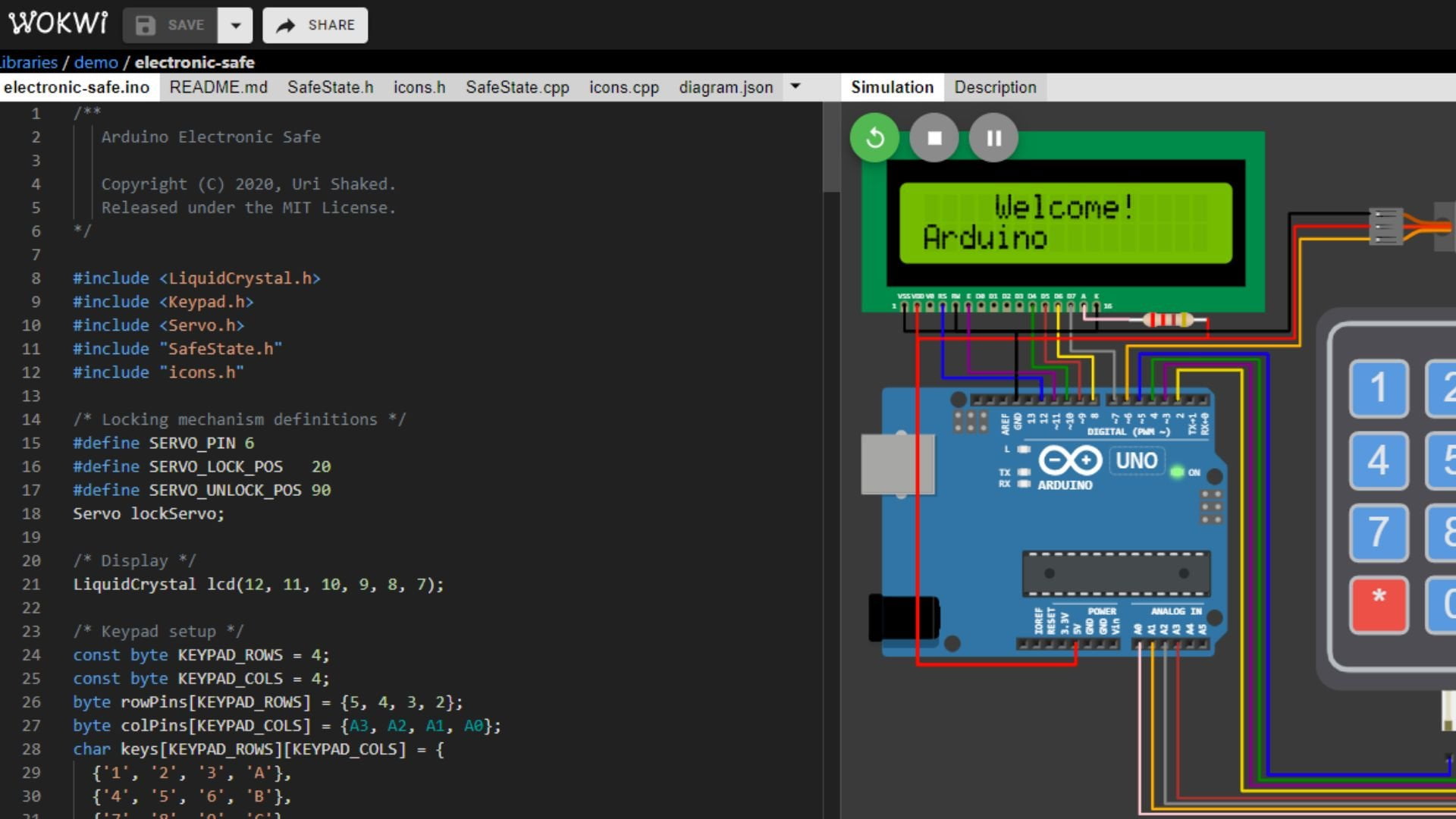This screenshot has width=1456, height=819.
Task: Click the LCD display showing Welcome
Action: click(x=1065, y=223)
